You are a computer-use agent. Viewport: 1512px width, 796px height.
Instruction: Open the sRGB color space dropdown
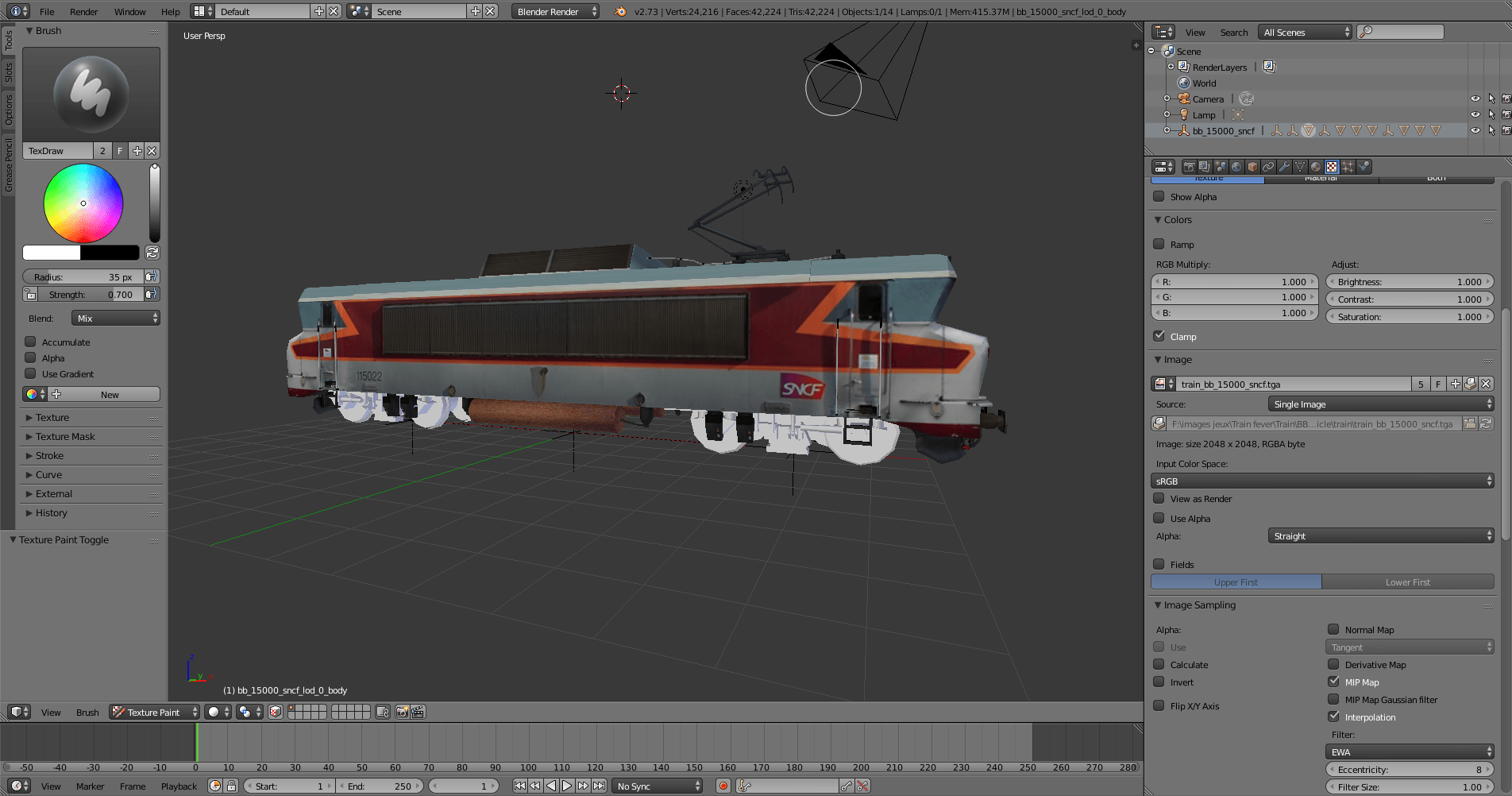(1322, 481)
